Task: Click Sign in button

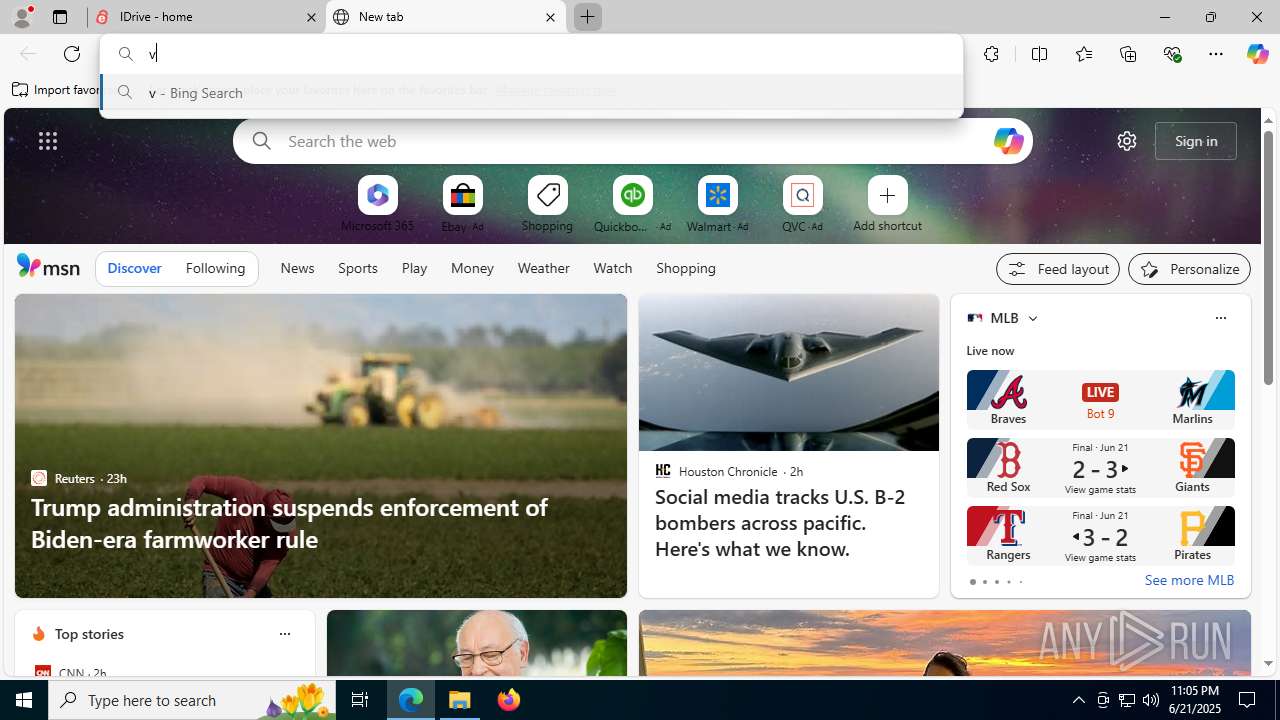Action: [x=1195, y=141]
